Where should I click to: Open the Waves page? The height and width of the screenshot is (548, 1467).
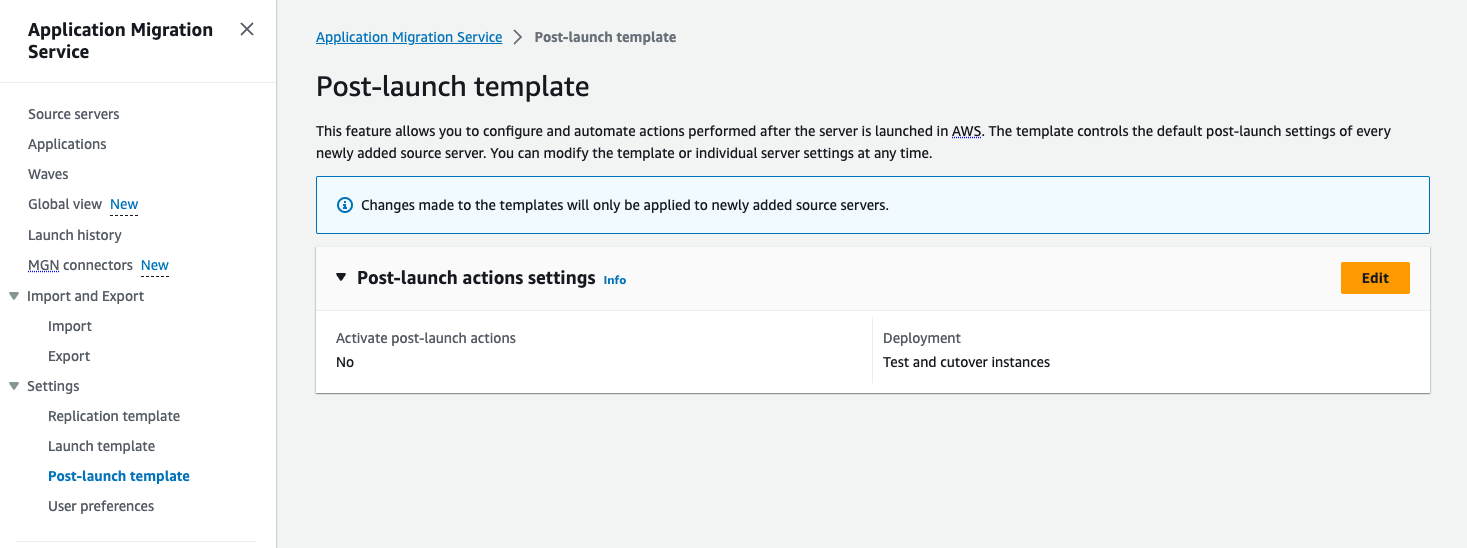point(48,174)
